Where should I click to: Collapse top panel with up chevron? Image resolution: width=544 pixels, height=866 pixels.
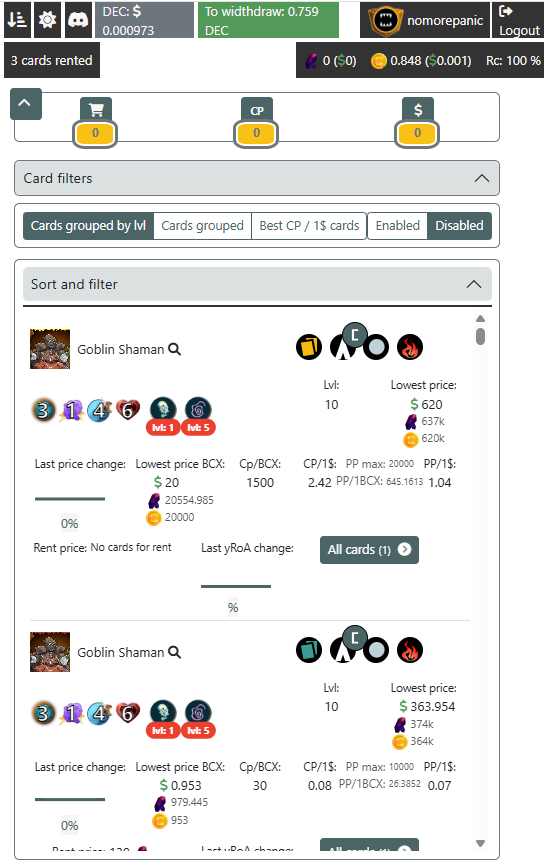(x=25, y=104)
